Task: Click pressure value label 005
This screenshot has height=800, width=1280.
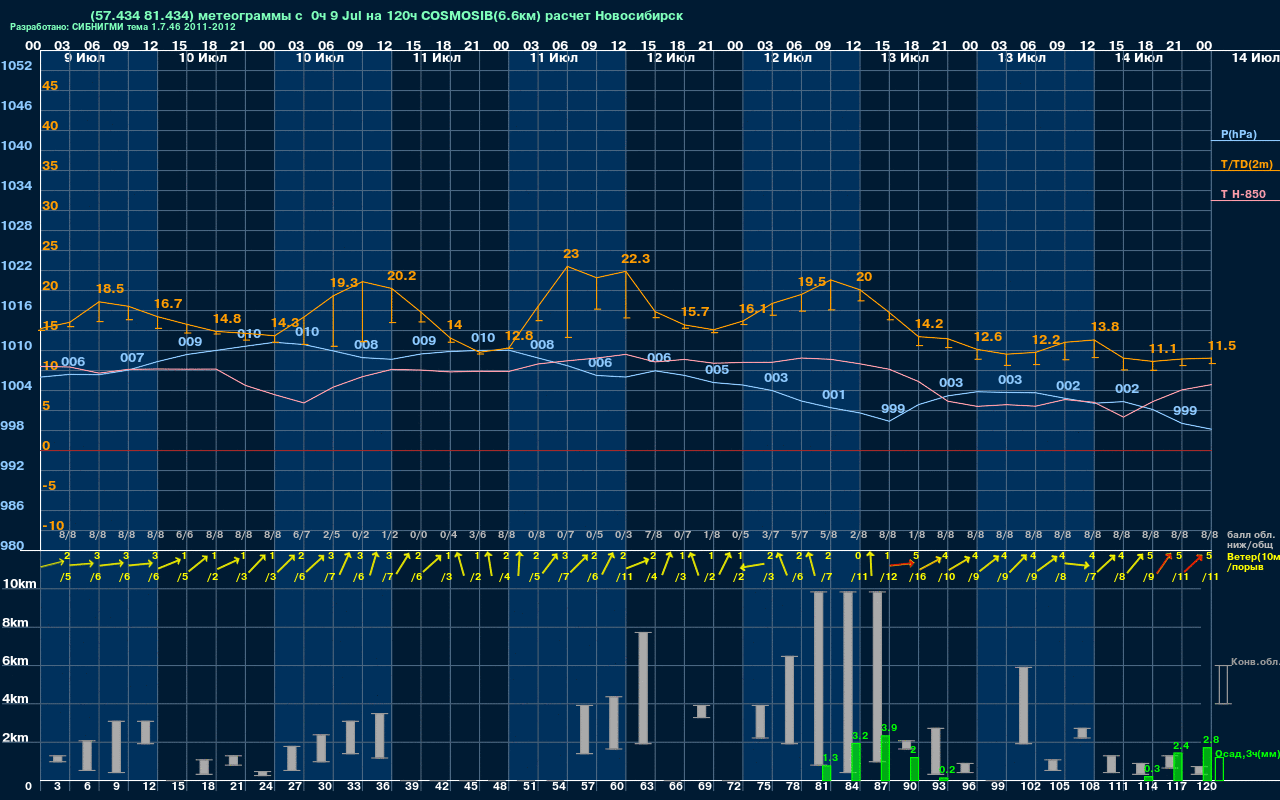Action: (717, 369)
